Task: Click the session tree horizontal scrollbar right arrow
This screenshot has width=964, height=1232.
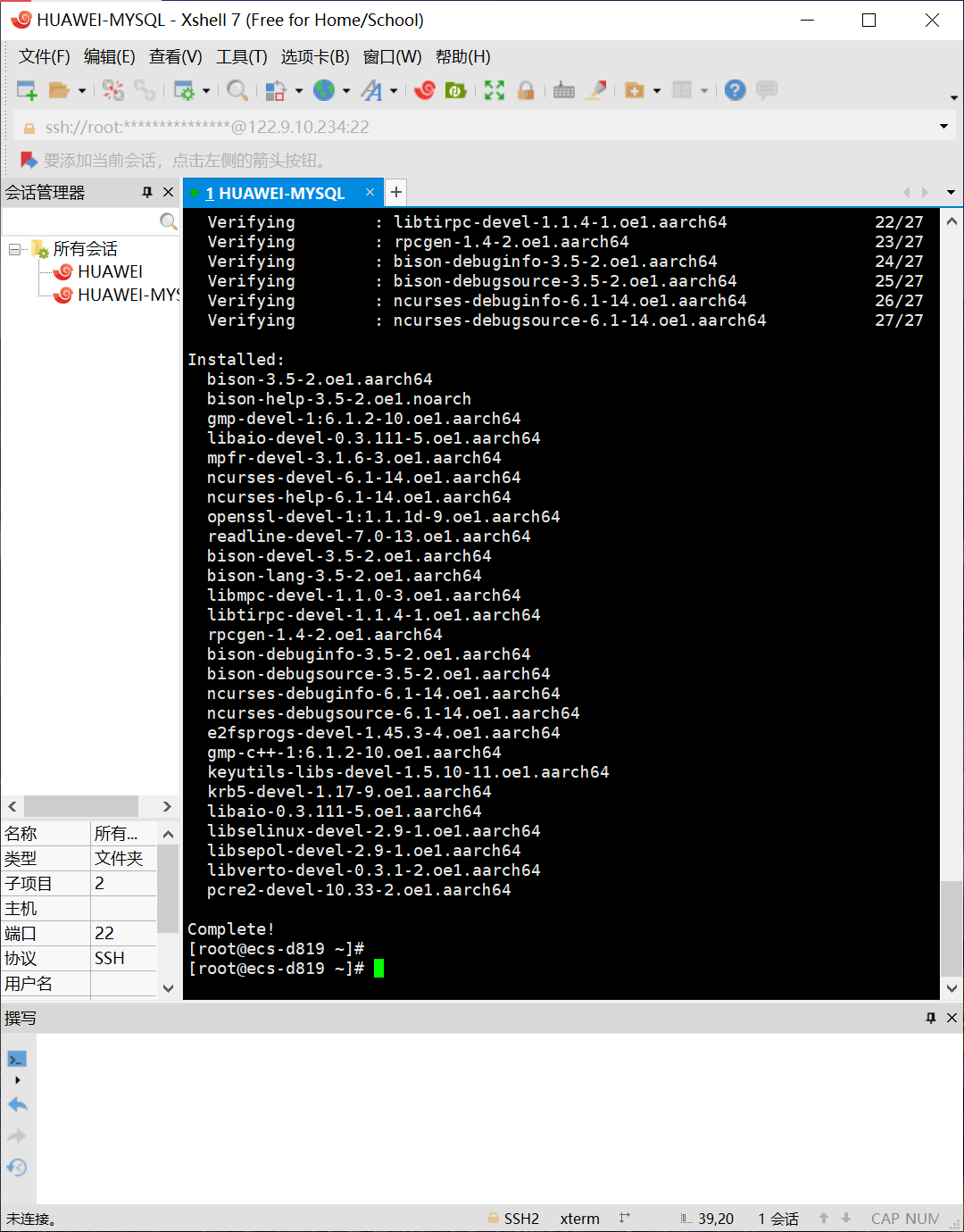Action: [x=167, y=806]
